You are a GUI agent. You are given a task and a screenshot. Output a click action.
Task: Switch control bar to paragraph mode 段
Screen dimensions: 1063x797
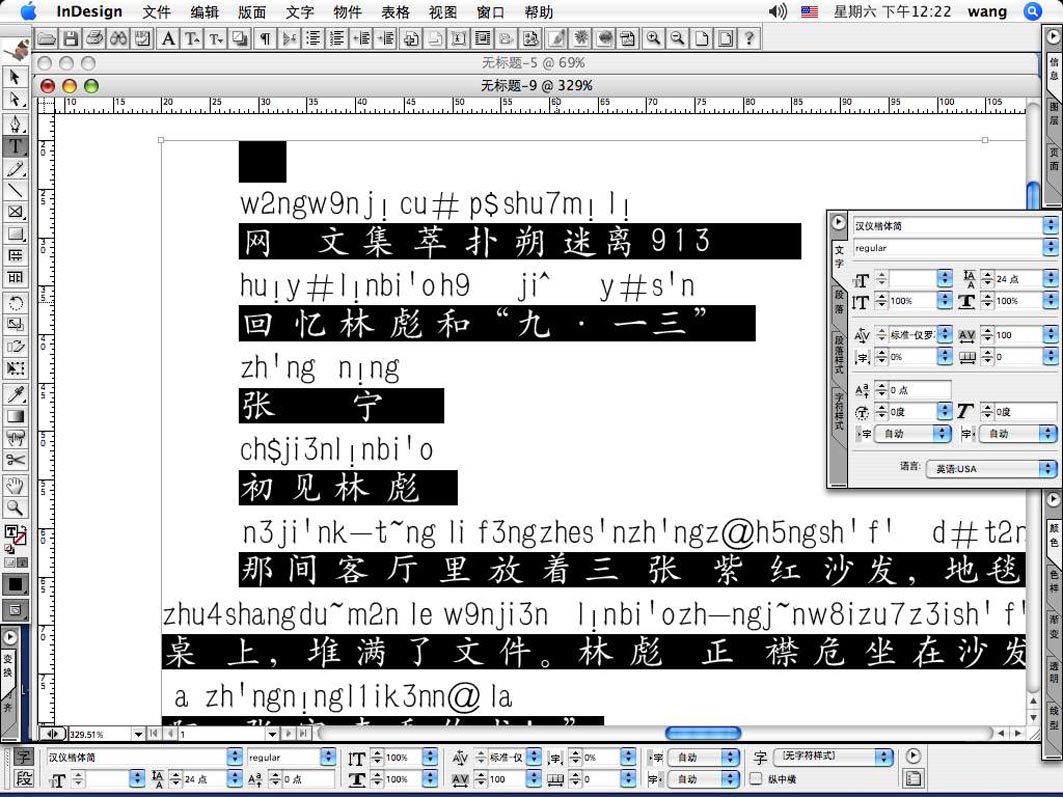tap(24, 780)
